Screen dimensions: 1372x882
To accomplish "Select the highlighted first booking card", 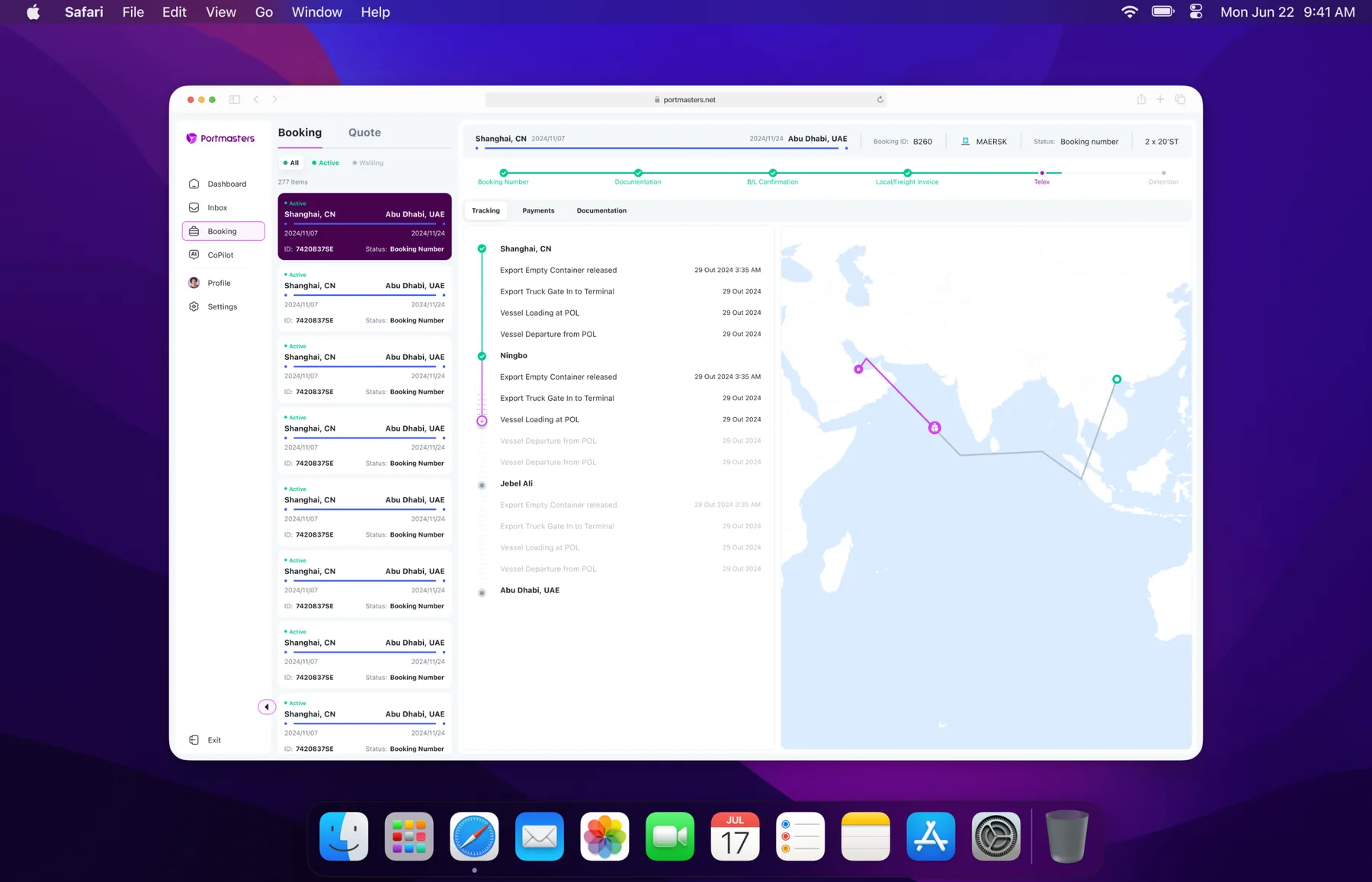I will tap(364, 226).
